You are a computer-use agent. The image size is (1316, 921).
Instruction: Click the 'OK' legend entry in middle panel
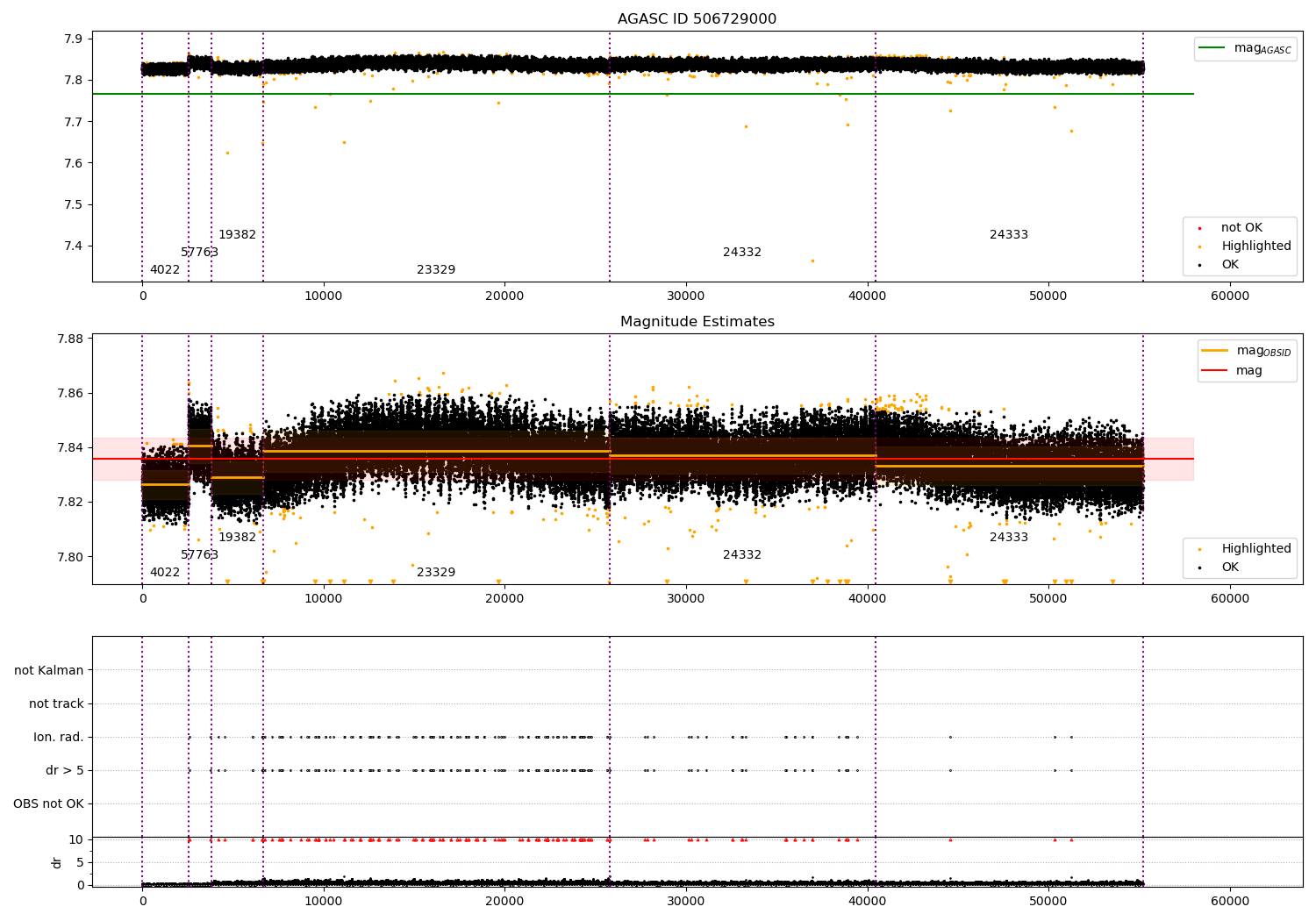point(1230,568)
